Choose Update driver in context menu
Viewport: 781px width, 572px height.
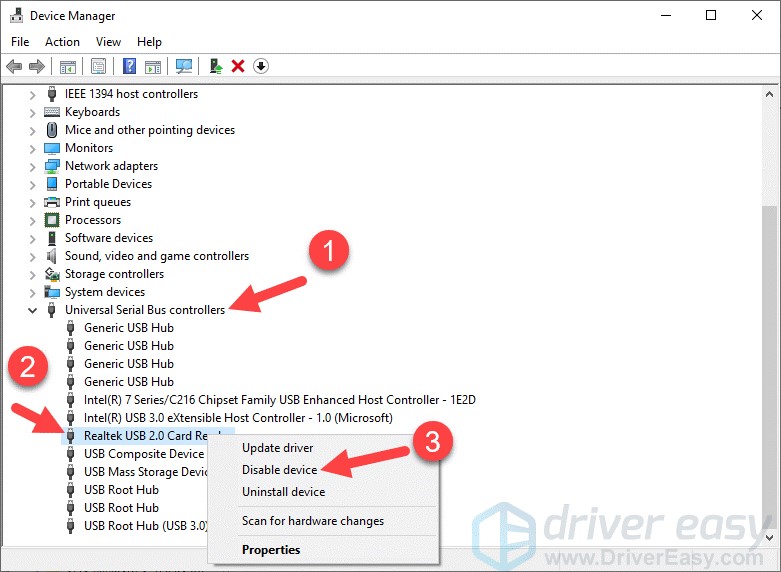click(x=277, y=448)
